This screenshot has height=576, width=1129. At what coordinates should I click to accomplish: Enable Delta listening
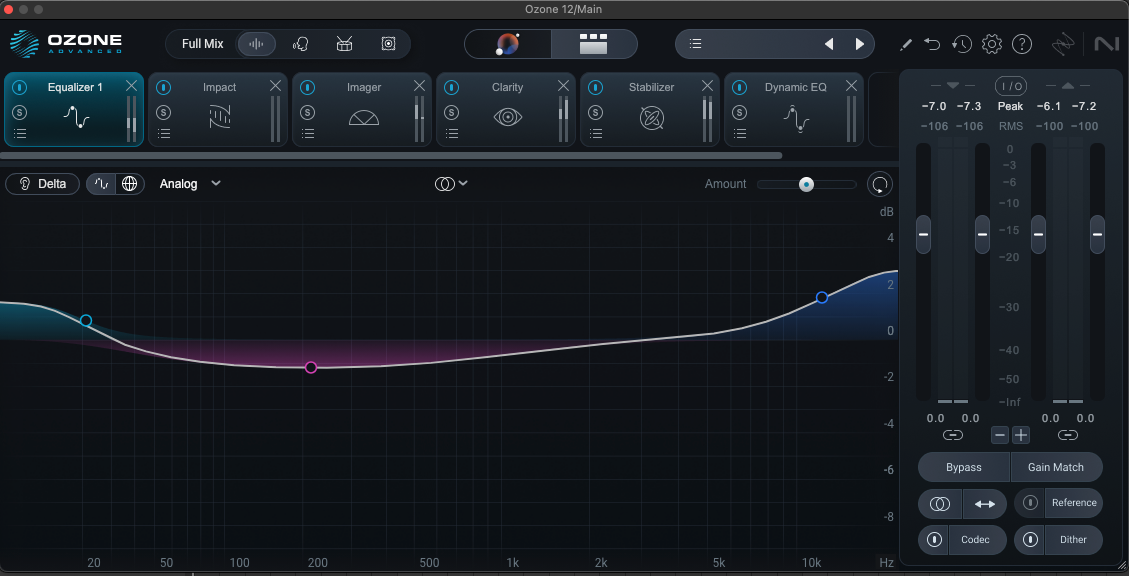click(x=42, y=184)
